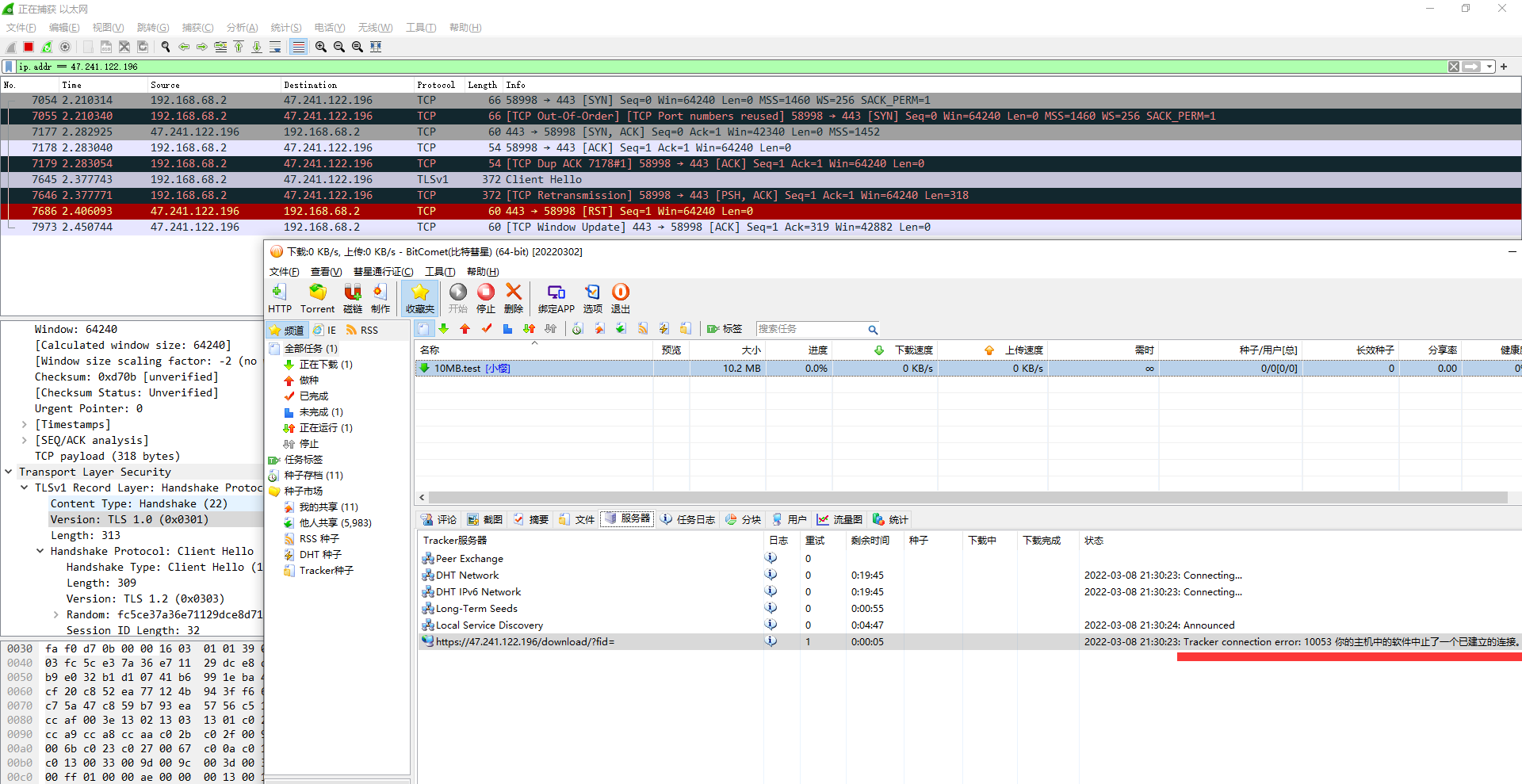
Task: Open the 统计(S) menu in Wireshark
Action: pyautogui.click(x=285, y=28)
